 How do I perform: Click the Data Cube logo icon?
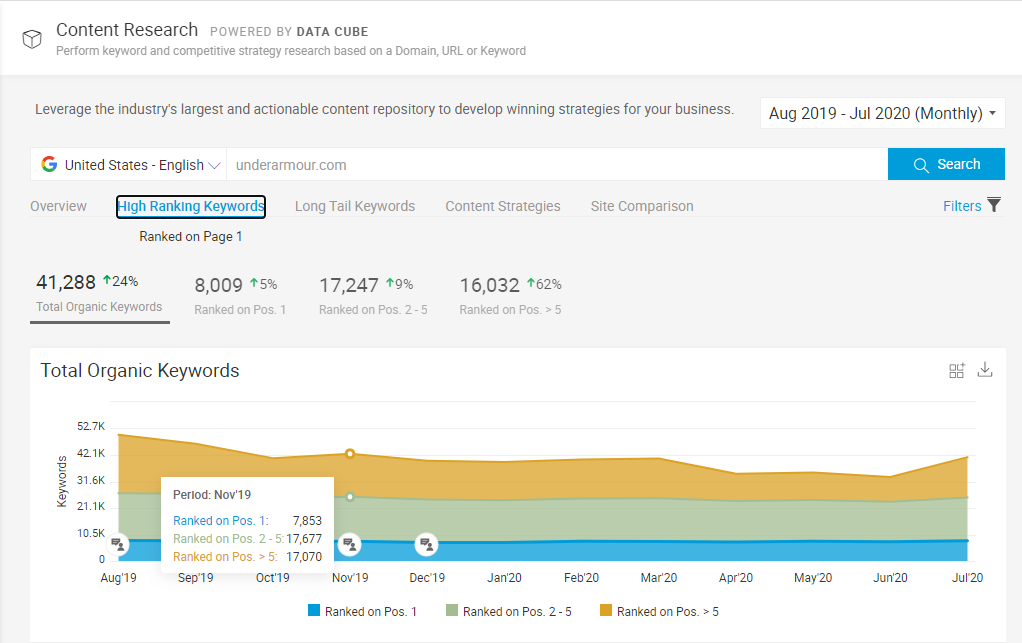pyautogui.click(x=31, y=38)
